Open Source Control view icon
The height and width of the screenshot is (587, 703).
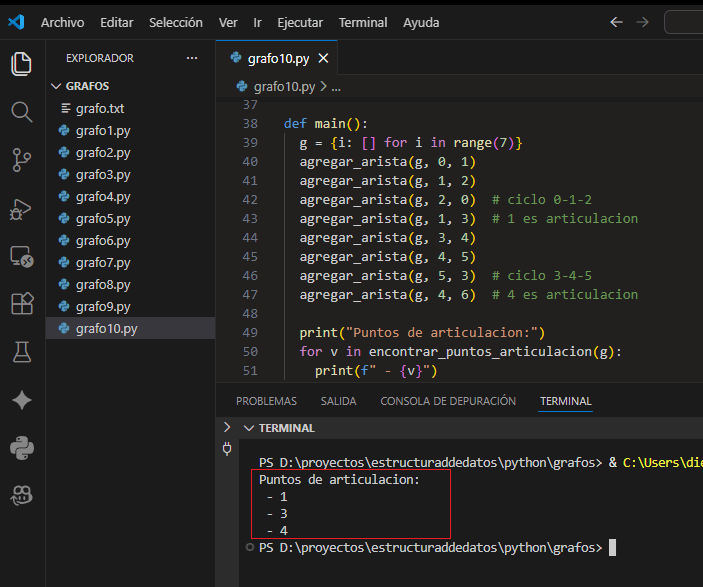[x=21, y=158]
